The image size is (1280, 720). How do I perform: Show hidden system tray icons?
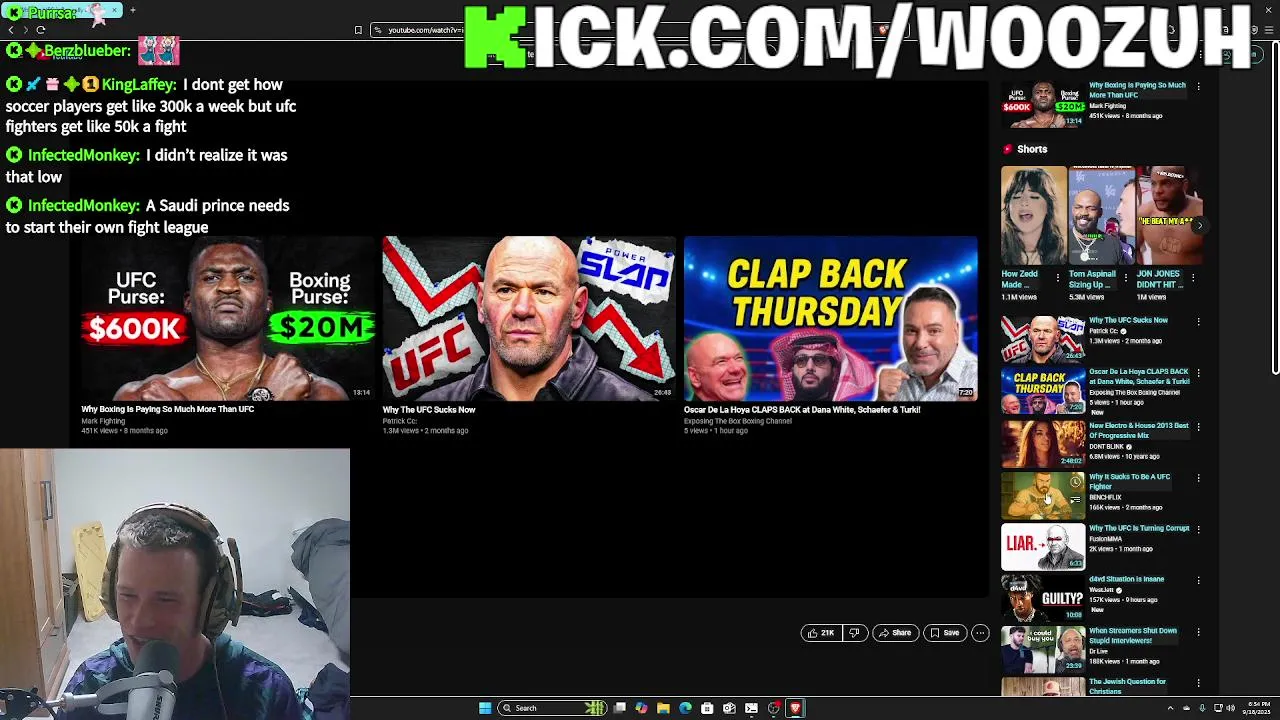coord(1170,708)
